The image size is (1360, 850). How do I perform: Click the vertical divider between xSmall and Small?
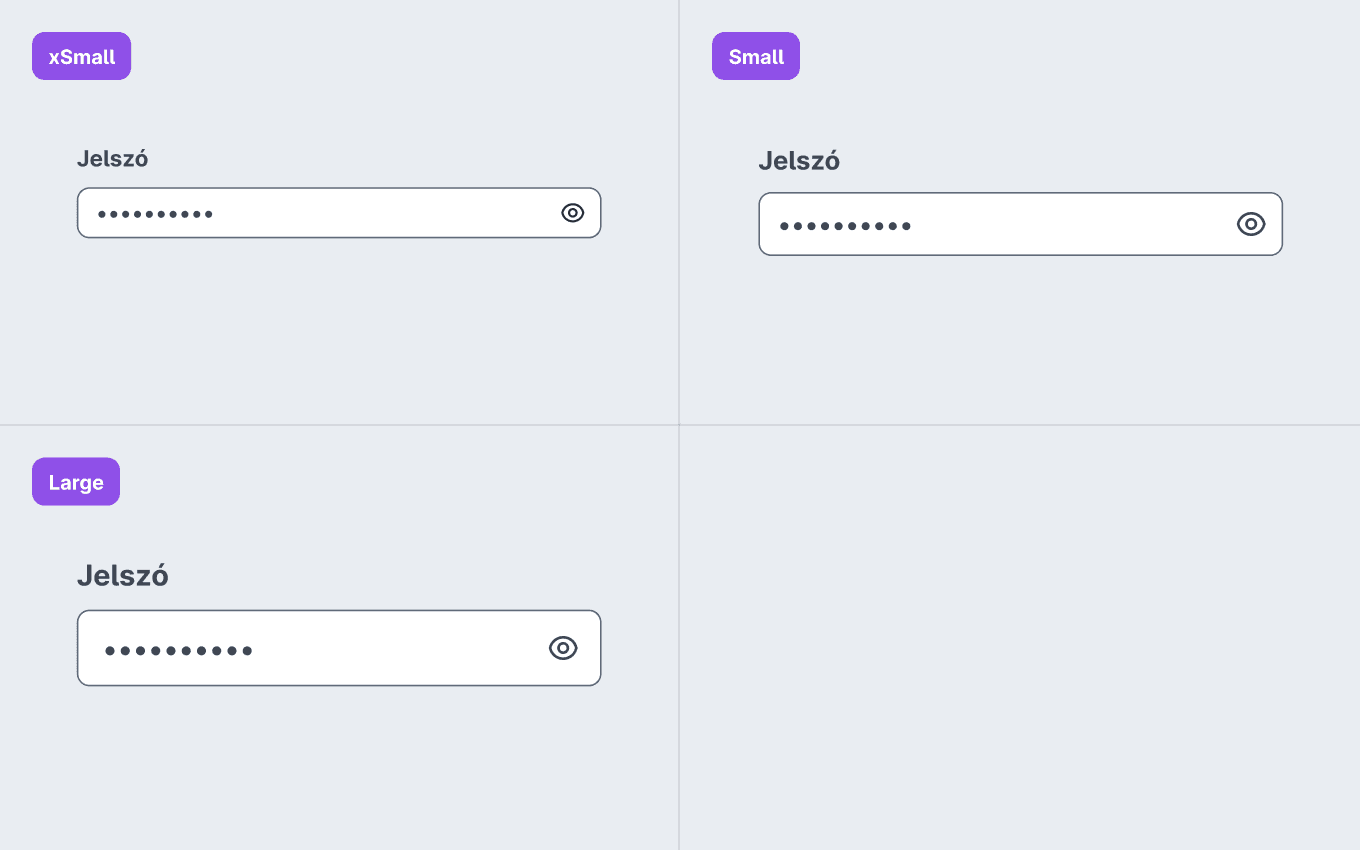click(679, 212)
